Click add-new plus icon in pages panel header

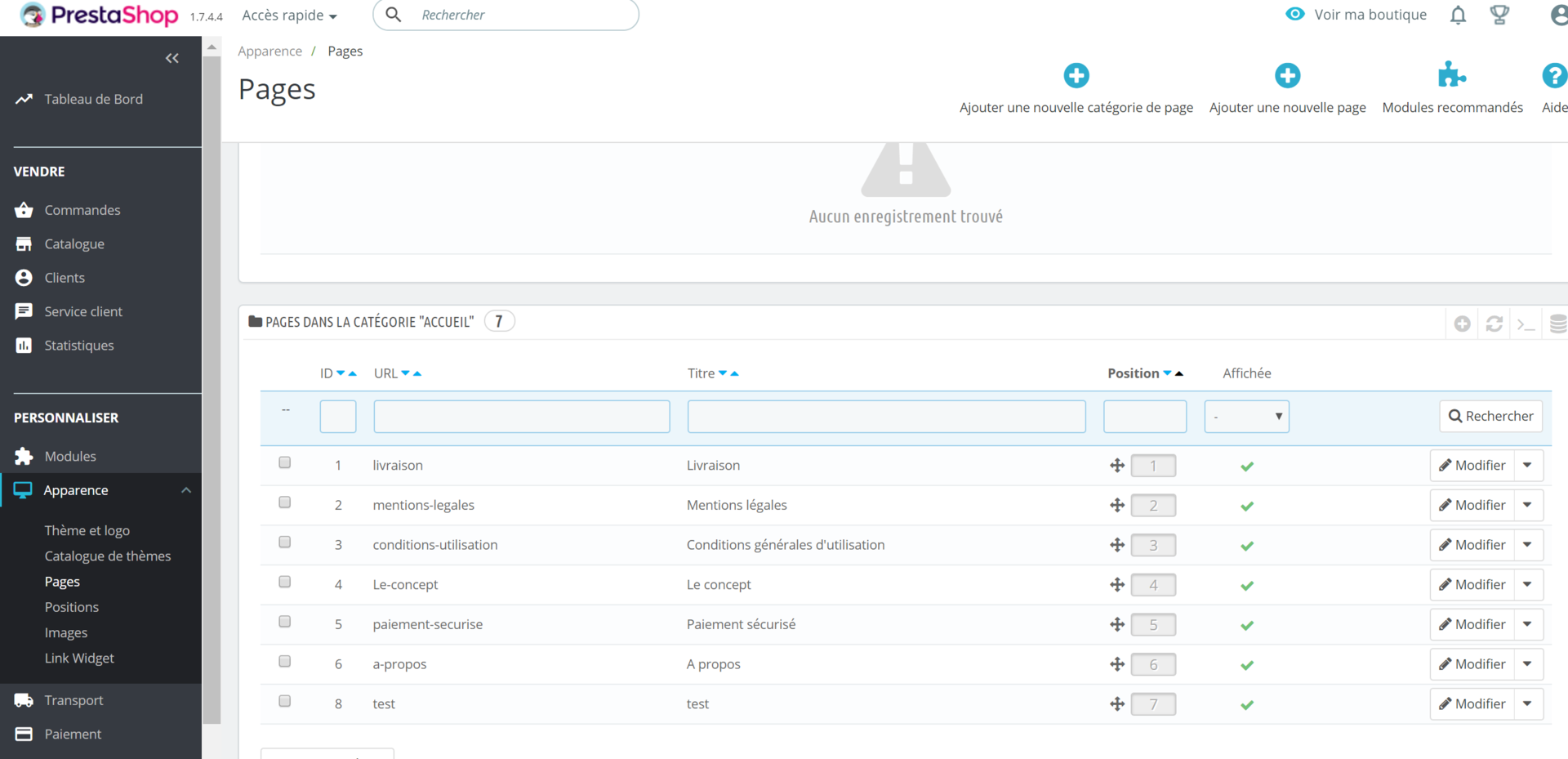pyautogui.click(x=1463, y=324)
